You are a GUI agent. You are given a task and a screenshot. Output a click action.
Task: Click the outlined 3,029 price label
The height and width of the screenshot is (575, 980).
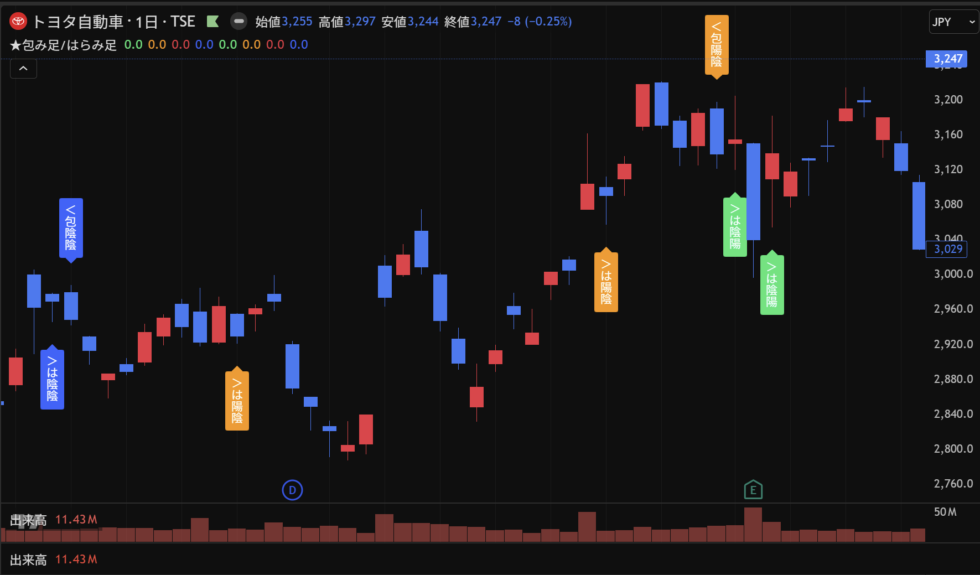(946, 248)
